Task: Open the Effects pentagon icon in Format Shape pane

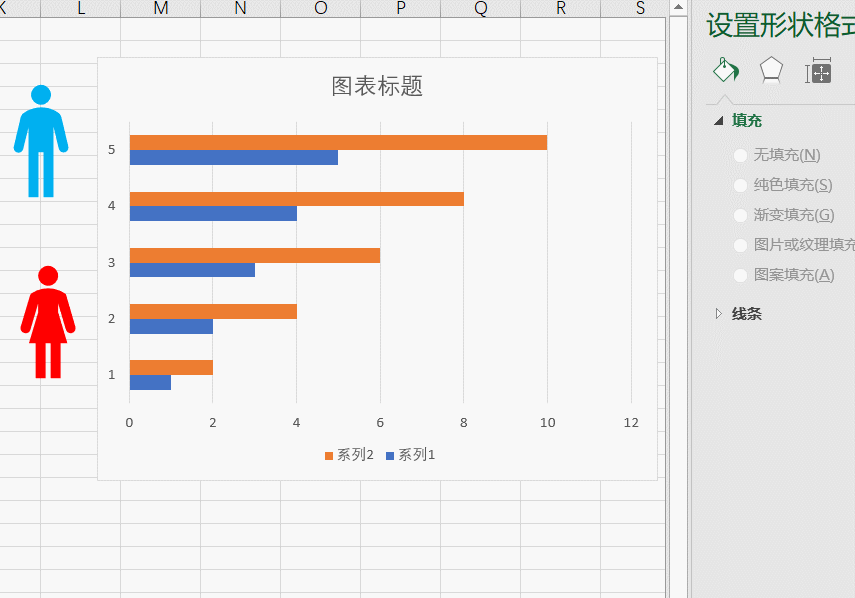Action: [x=770, y=69]
